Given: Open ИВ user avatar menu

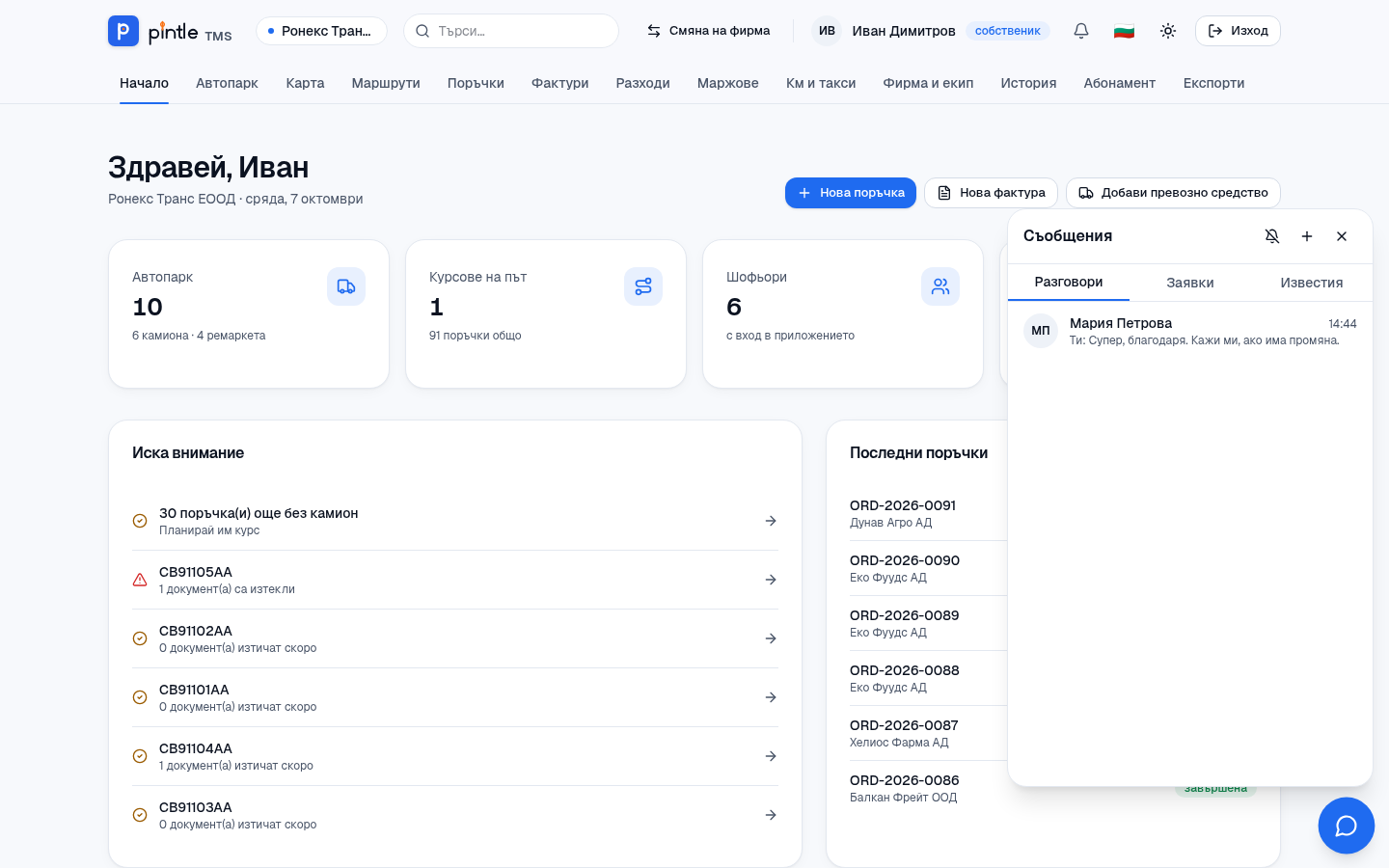Looking at the screenshot, I should point(827,31).
